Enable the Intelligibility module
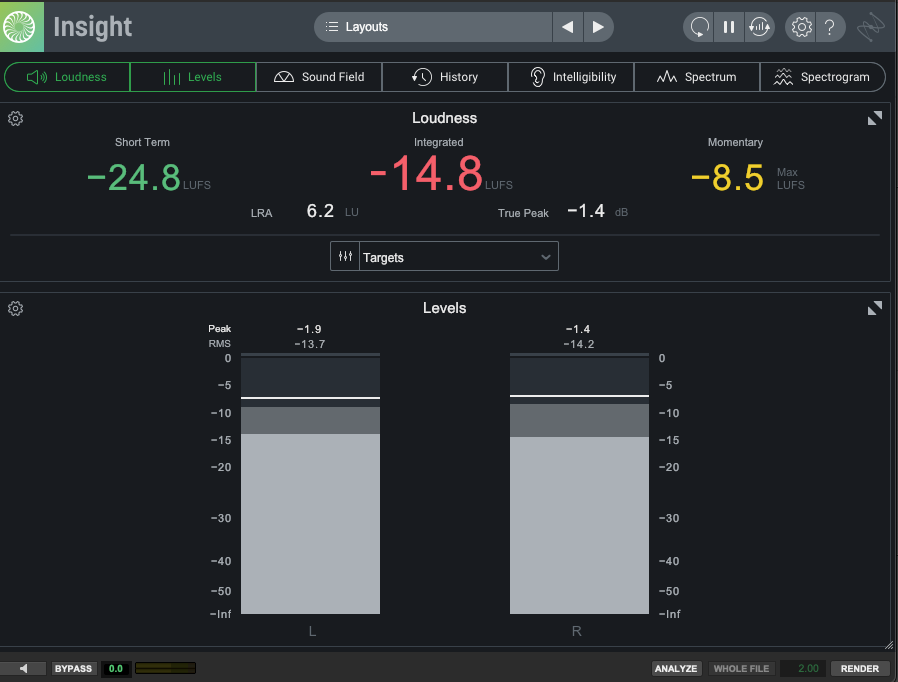Screen dimensions: 898x682 pos(571,77)
